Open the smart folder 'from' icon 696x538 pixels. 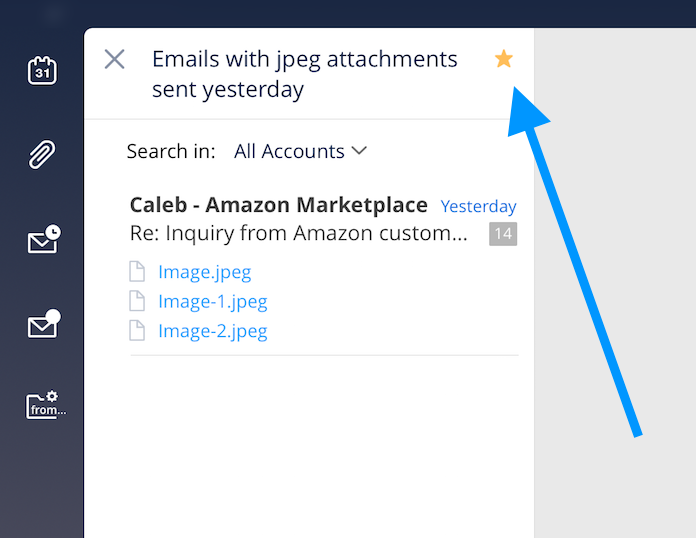coord(45,405)
